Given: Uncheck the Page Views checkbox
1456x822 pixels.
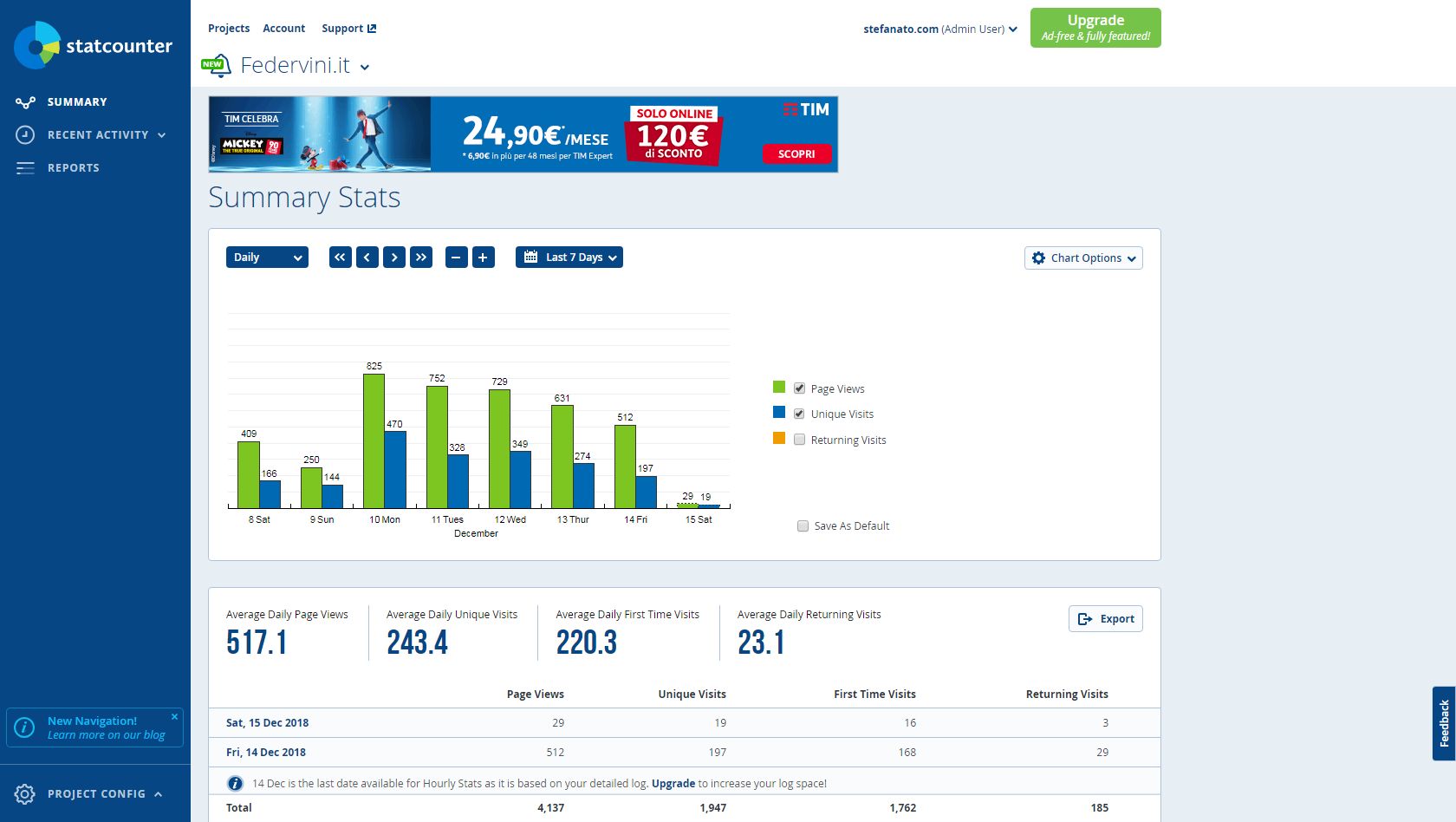Looking at the screenshot, I should pyautogui.click(x=799, y=388).
